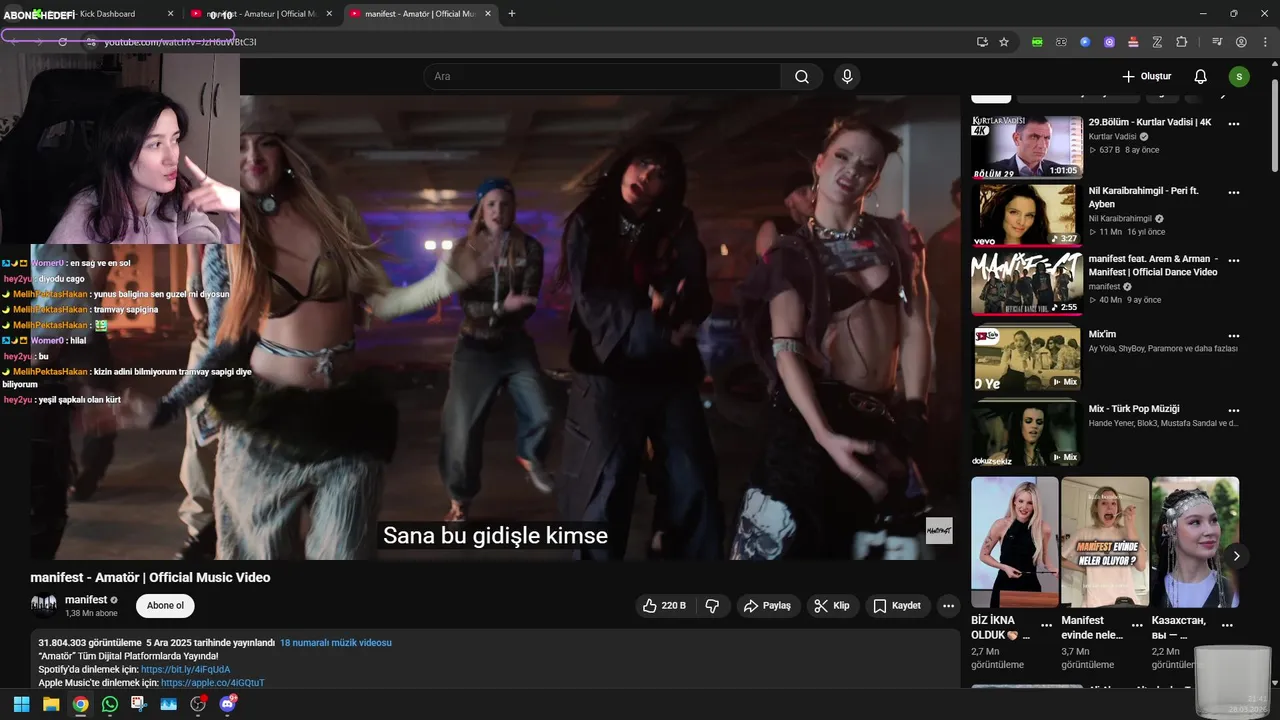Click the YouTube Ara search field
The width and height of the screenshot is (1280, 720).
602,76
